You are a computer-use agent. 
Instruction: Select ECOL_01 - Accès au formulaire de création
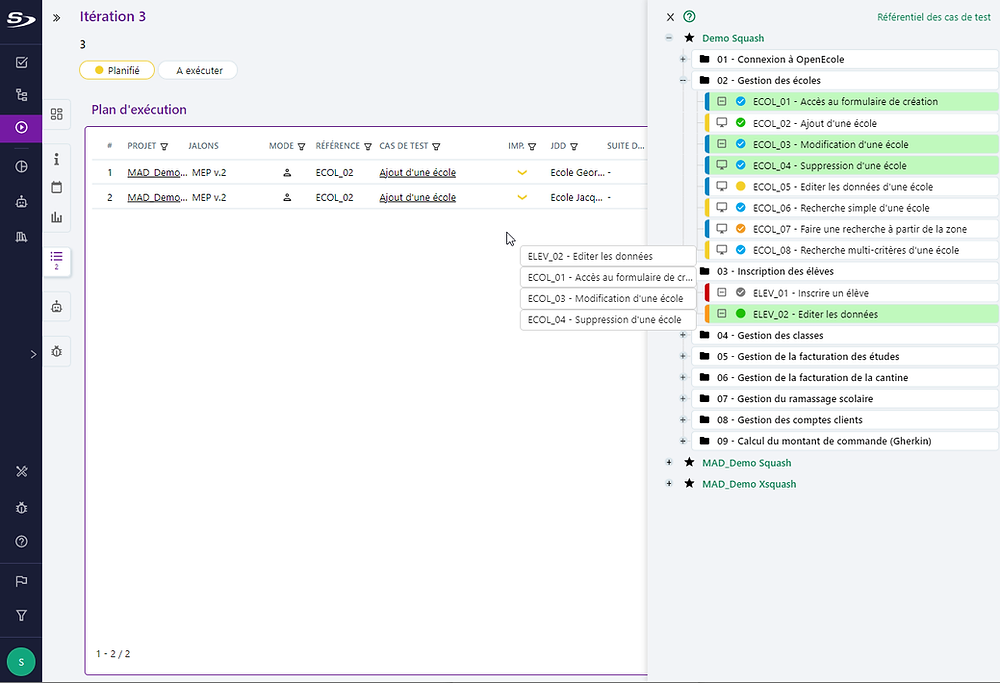click(851, 101)
